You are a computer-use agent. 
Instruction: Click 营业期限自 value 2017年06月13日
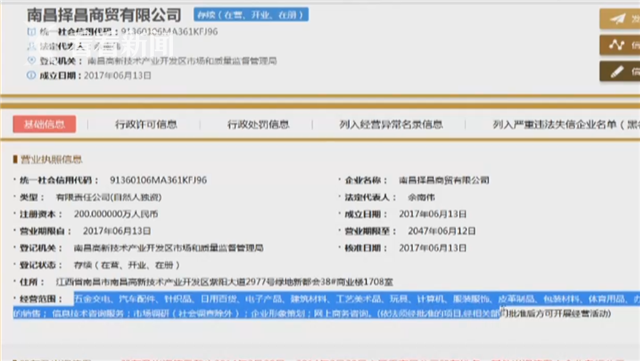tap(117, 231)
